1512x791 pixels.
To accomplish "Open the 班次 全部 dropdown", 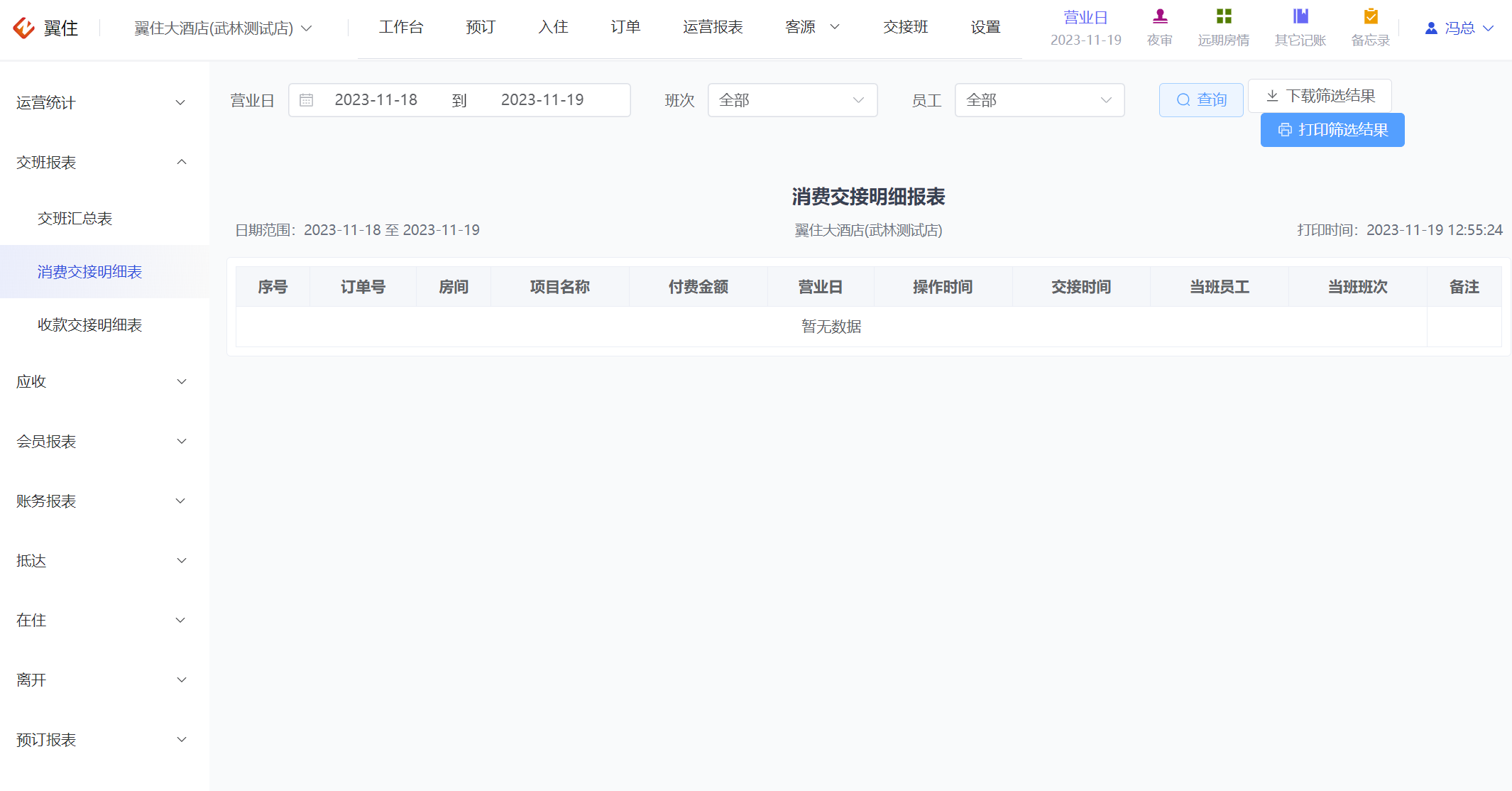I will pyautogui.click(x=792, y=100).
